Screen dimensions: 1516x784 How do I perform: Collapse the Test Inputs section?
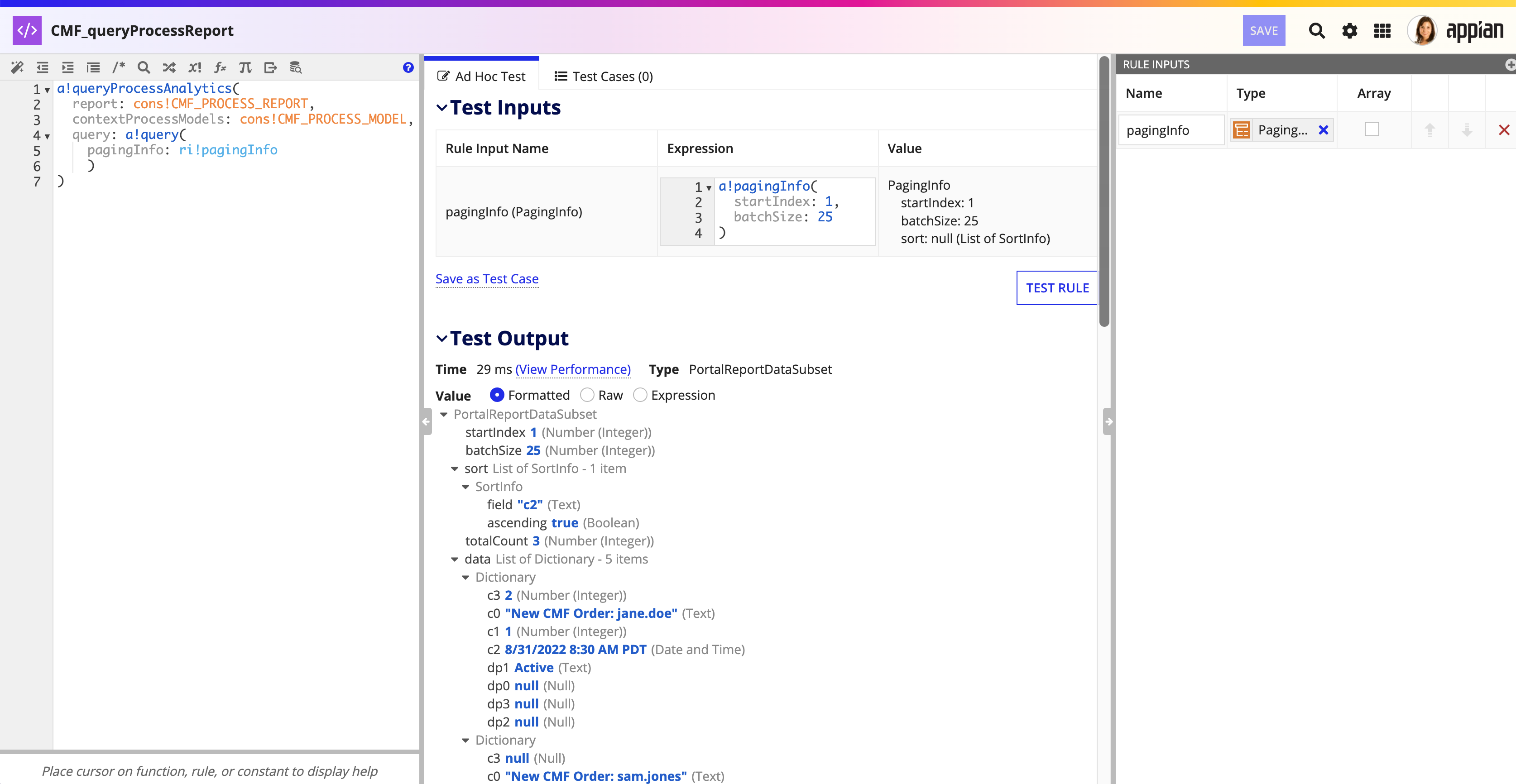[x=442, y=108]
